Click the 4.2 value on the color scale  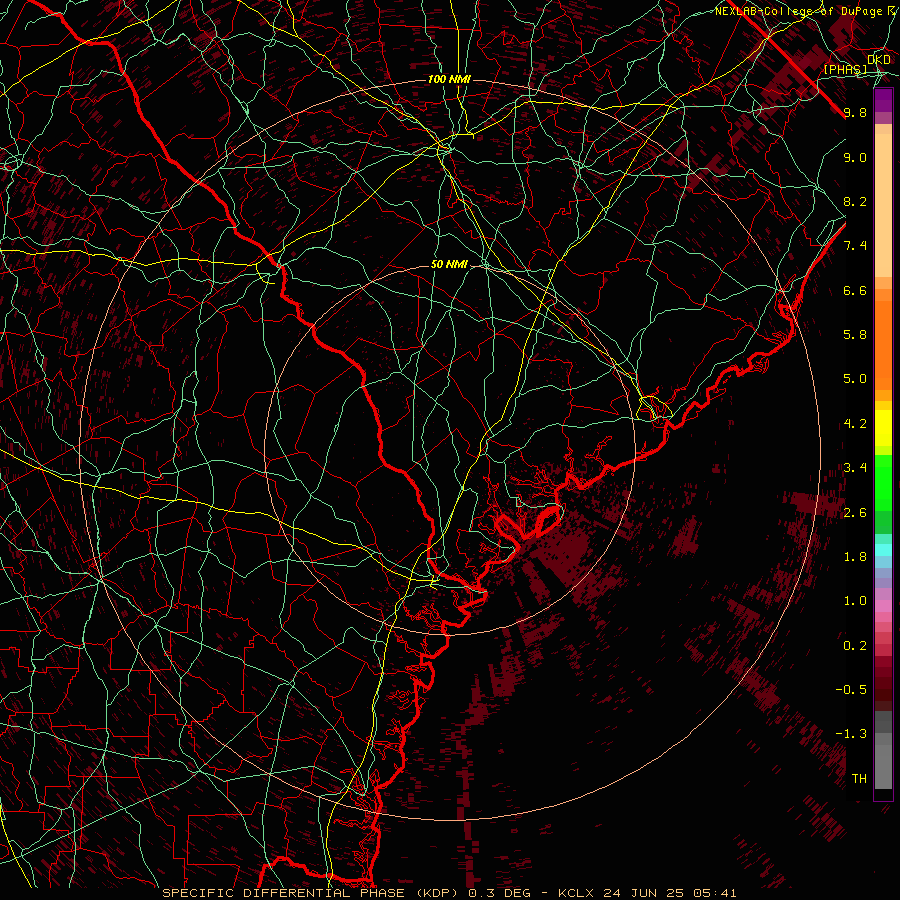855,424
